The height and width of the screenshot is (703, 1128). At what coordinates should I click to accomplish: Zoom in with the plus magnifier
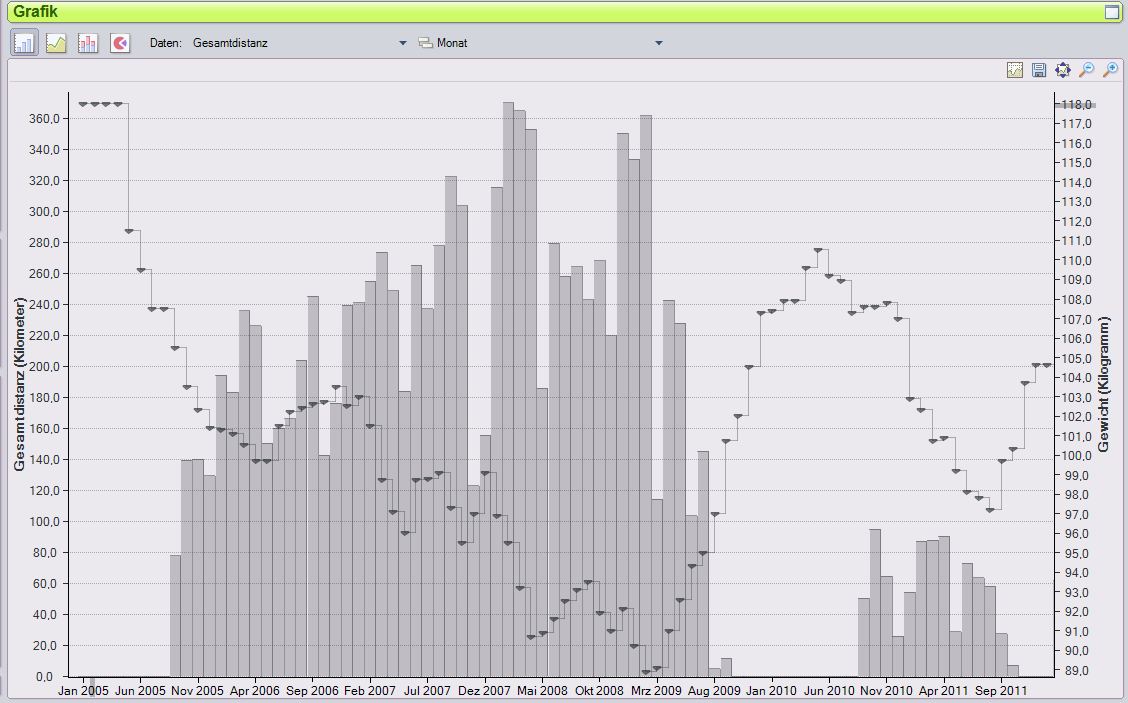[x=1110, y=70]
